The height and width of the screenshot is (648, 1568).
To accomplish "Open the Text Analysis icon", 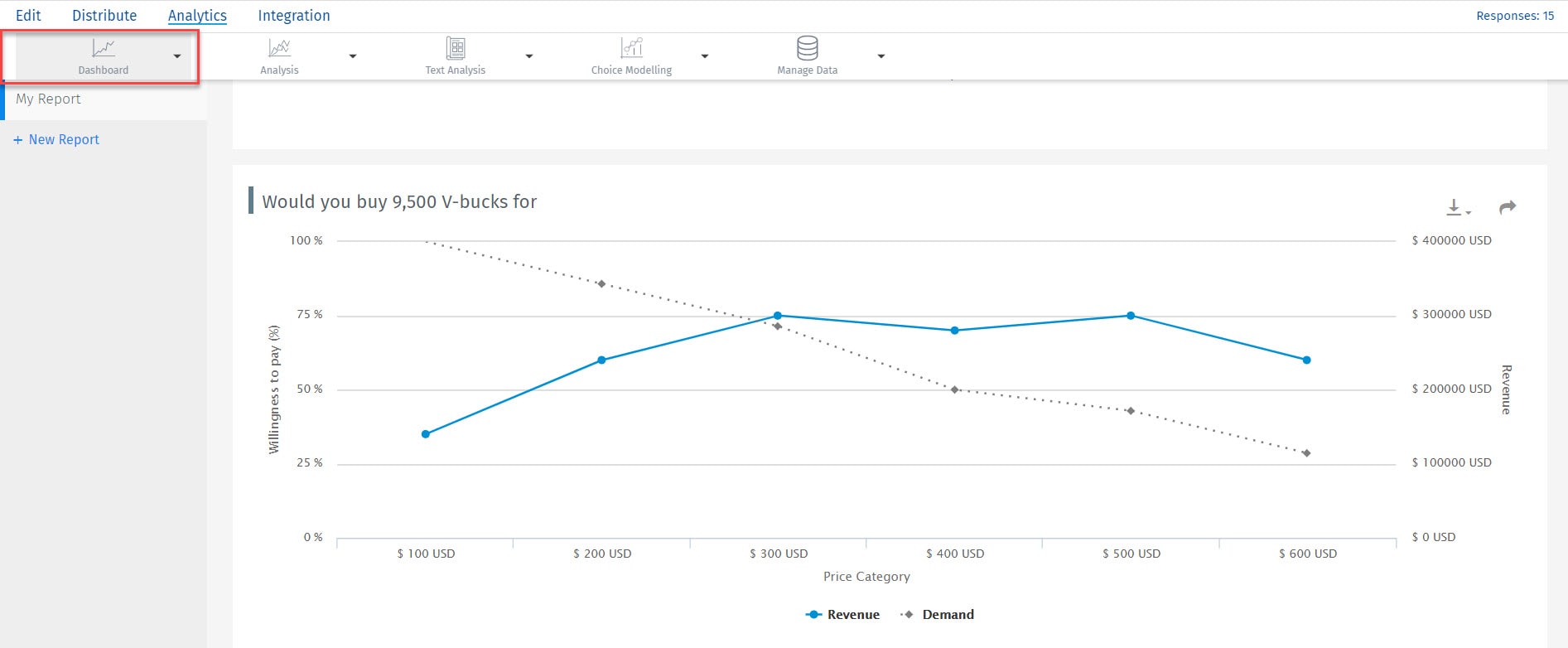I will (x=456, y=48).
